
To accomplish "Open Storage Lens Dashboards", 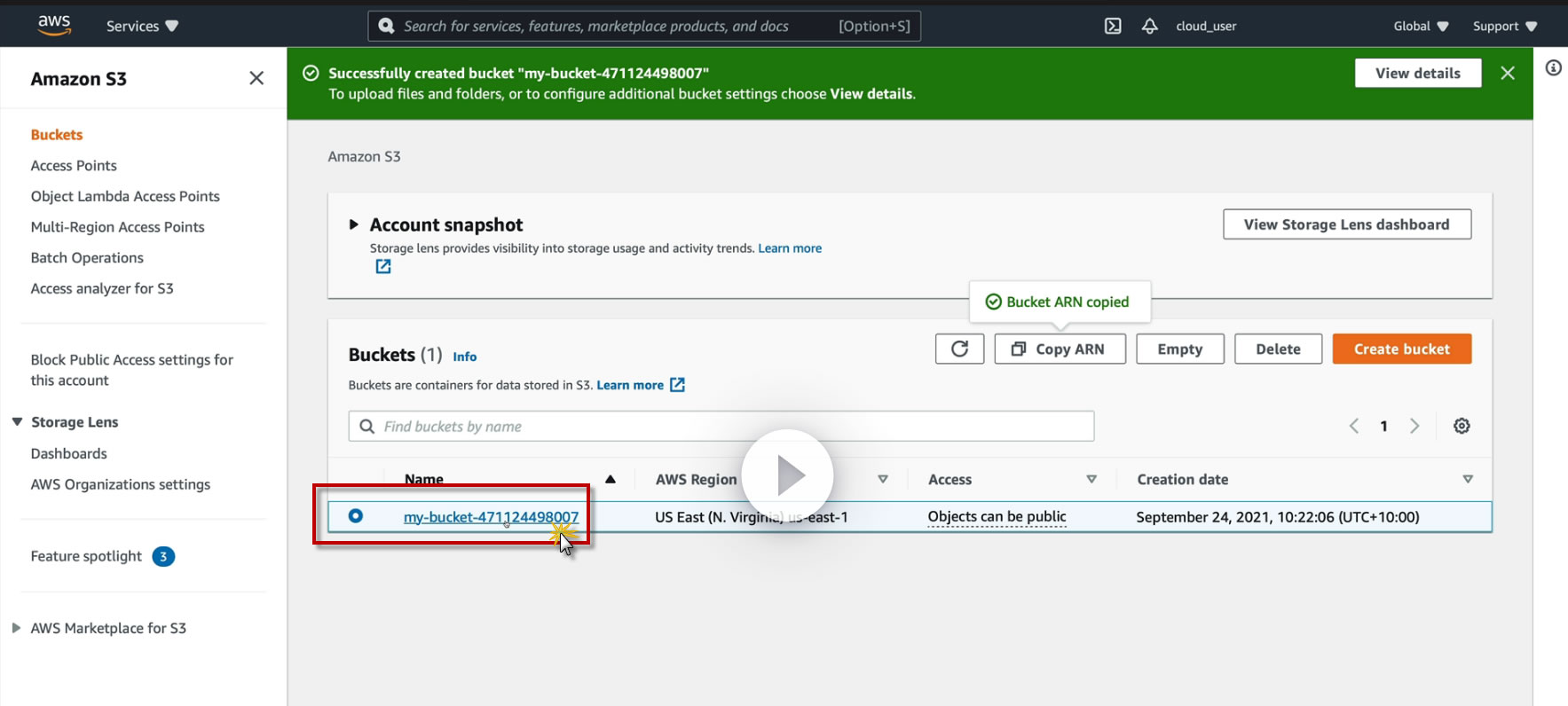I will [68, 453].
